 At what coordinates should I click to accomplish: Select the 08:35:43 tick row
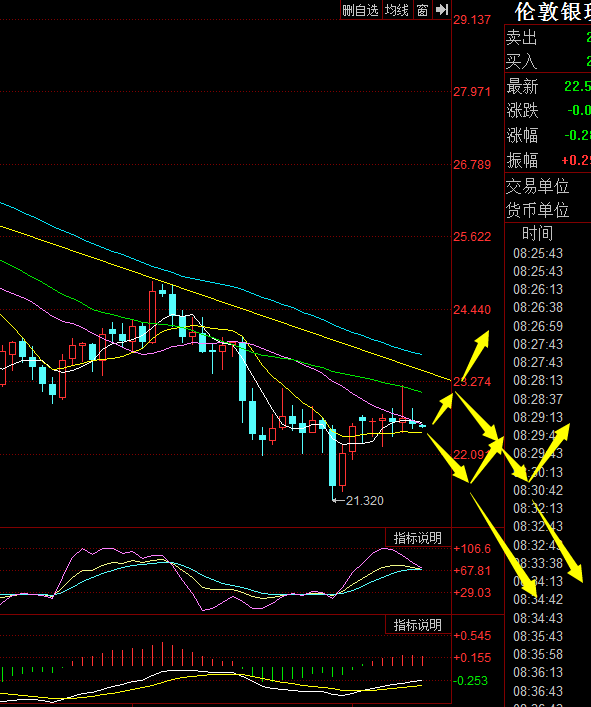tap(538, 637)
